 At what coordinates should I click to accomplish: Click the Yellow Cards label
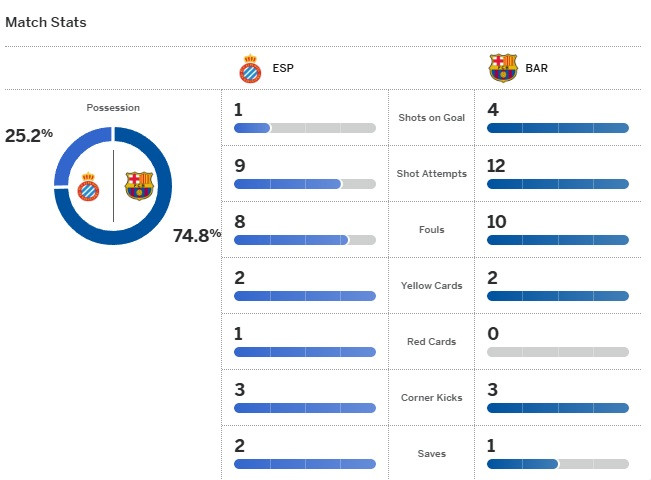pyautogui.click(x=431, y=286)
